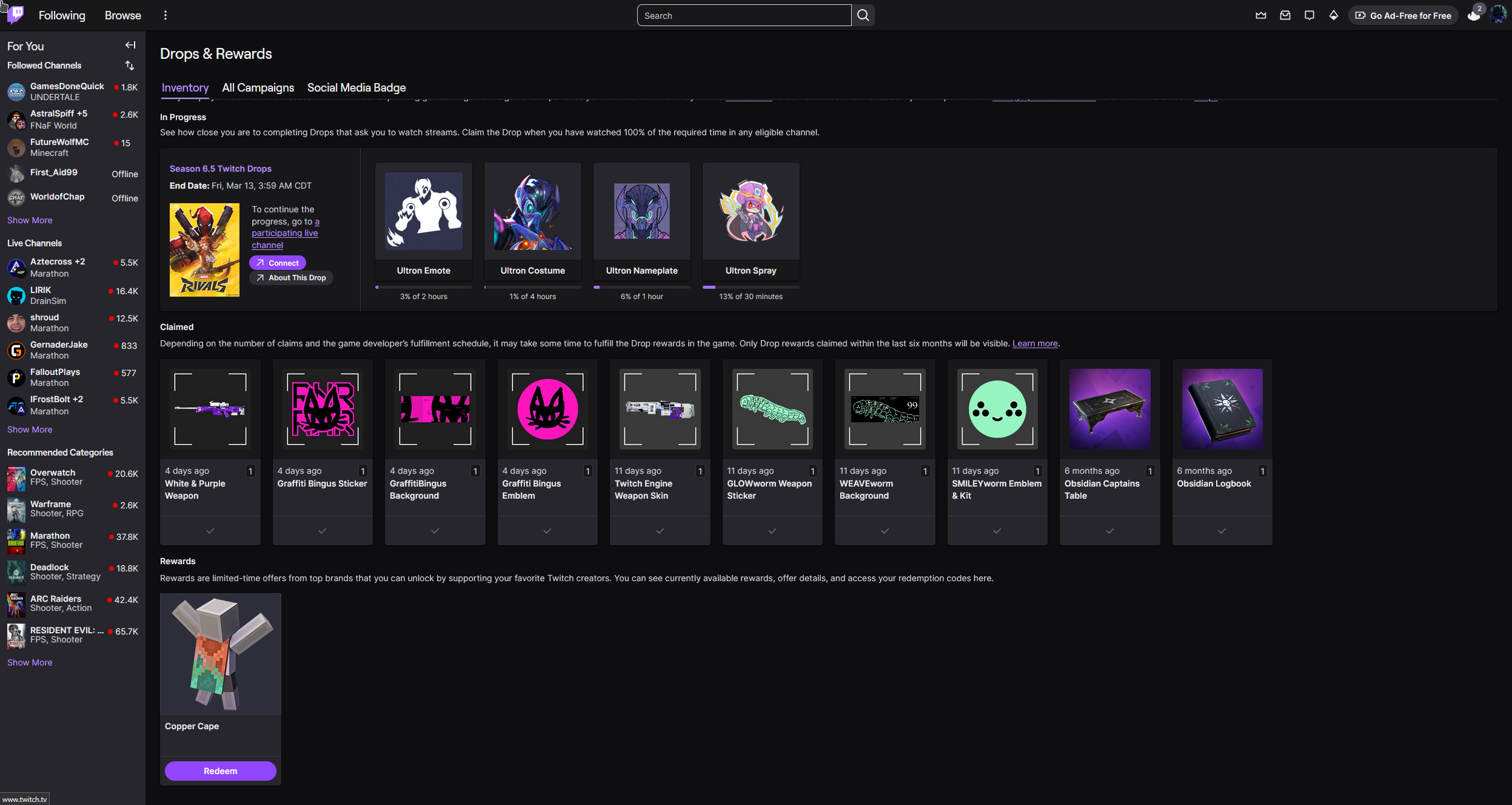Viewport: 1512px width, 805px height.
Task: Click in the Search input field
Action: tap(743, 16)
